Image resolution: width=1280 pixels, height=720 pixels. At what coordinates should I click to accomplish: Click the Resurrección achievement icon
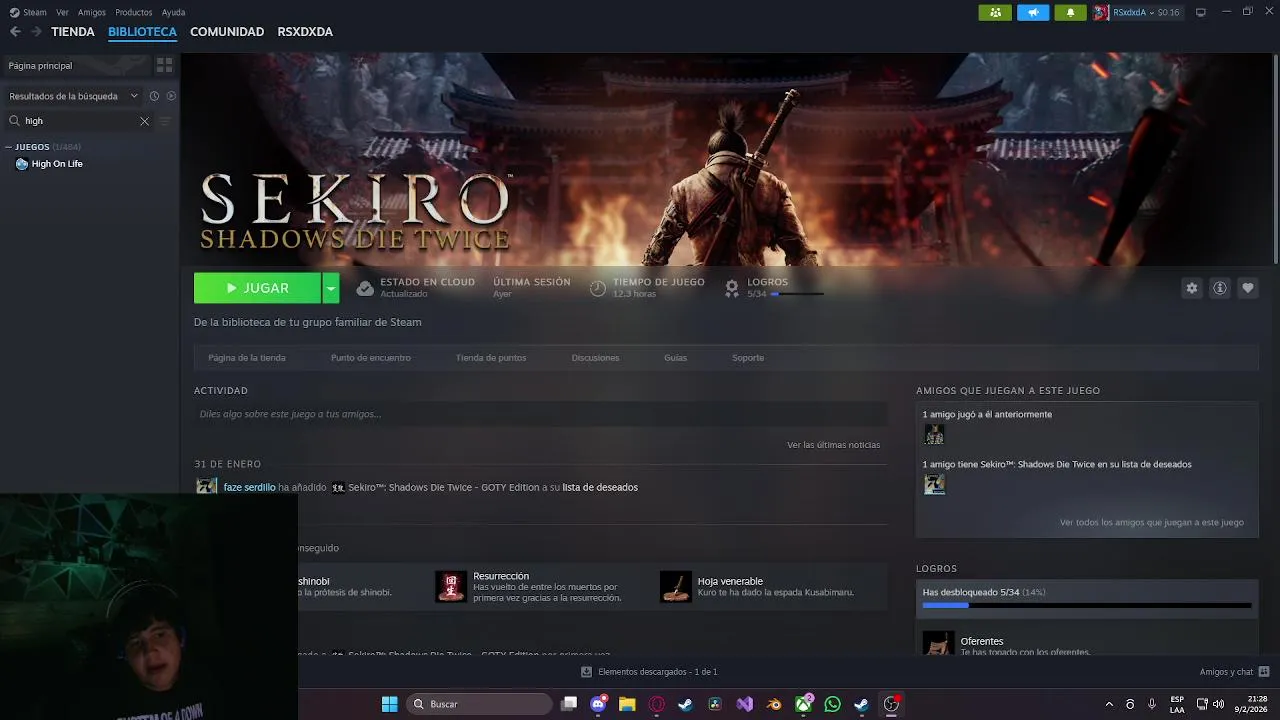[451, 587]
